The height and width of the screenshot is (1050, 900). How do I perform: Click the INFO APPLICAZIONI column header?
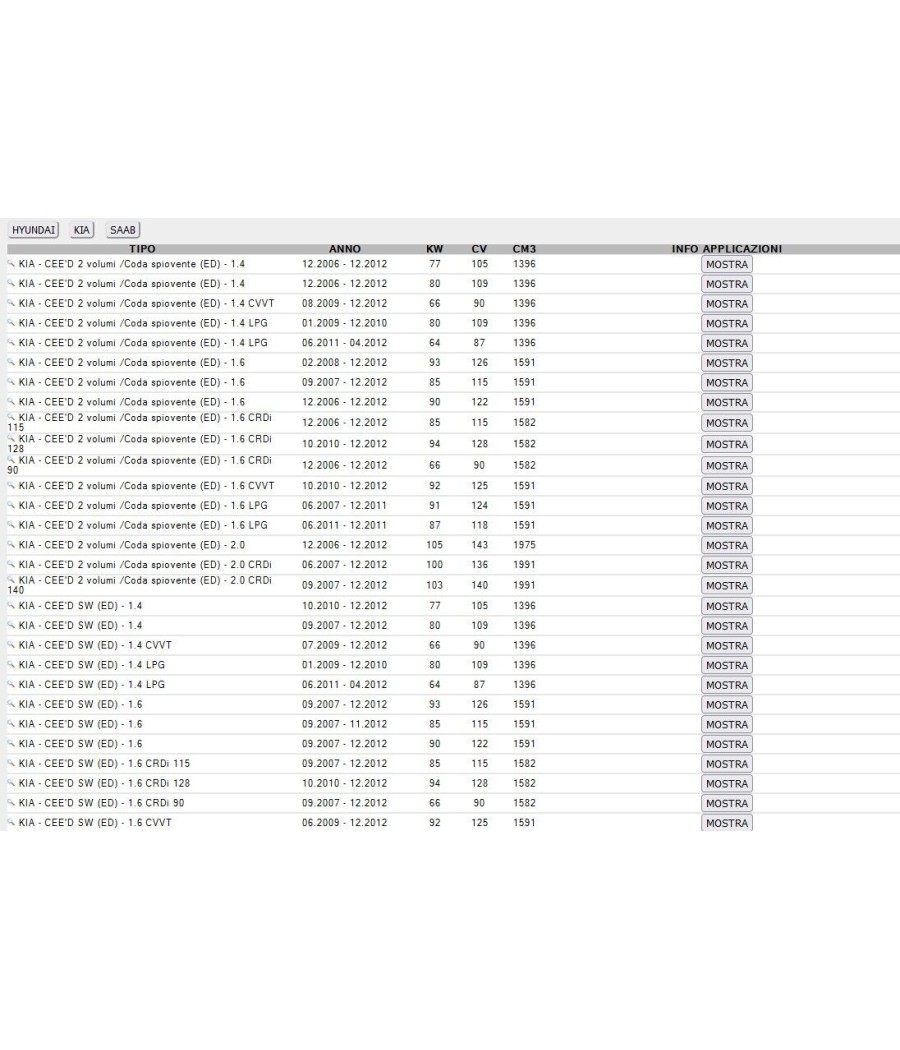click(727, 249)
